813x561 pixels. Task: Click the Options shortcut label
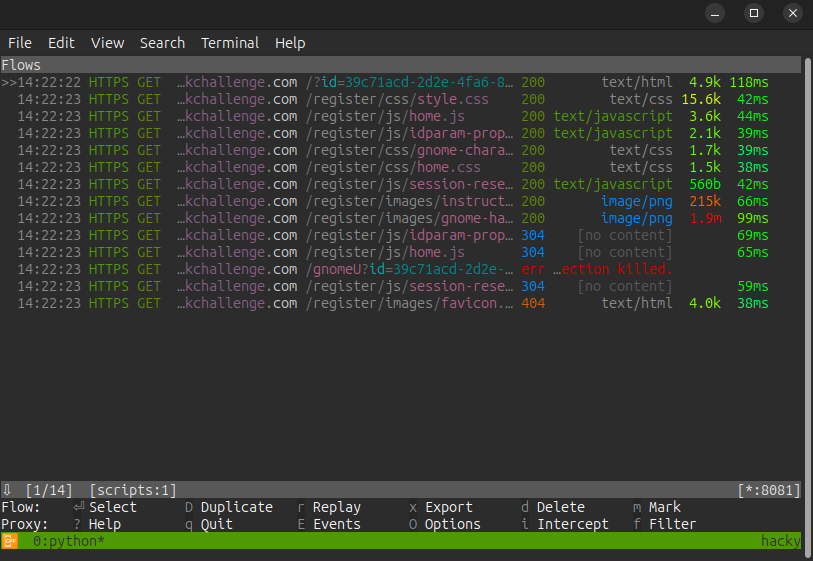pyautogui.click(x=452, y=524)
